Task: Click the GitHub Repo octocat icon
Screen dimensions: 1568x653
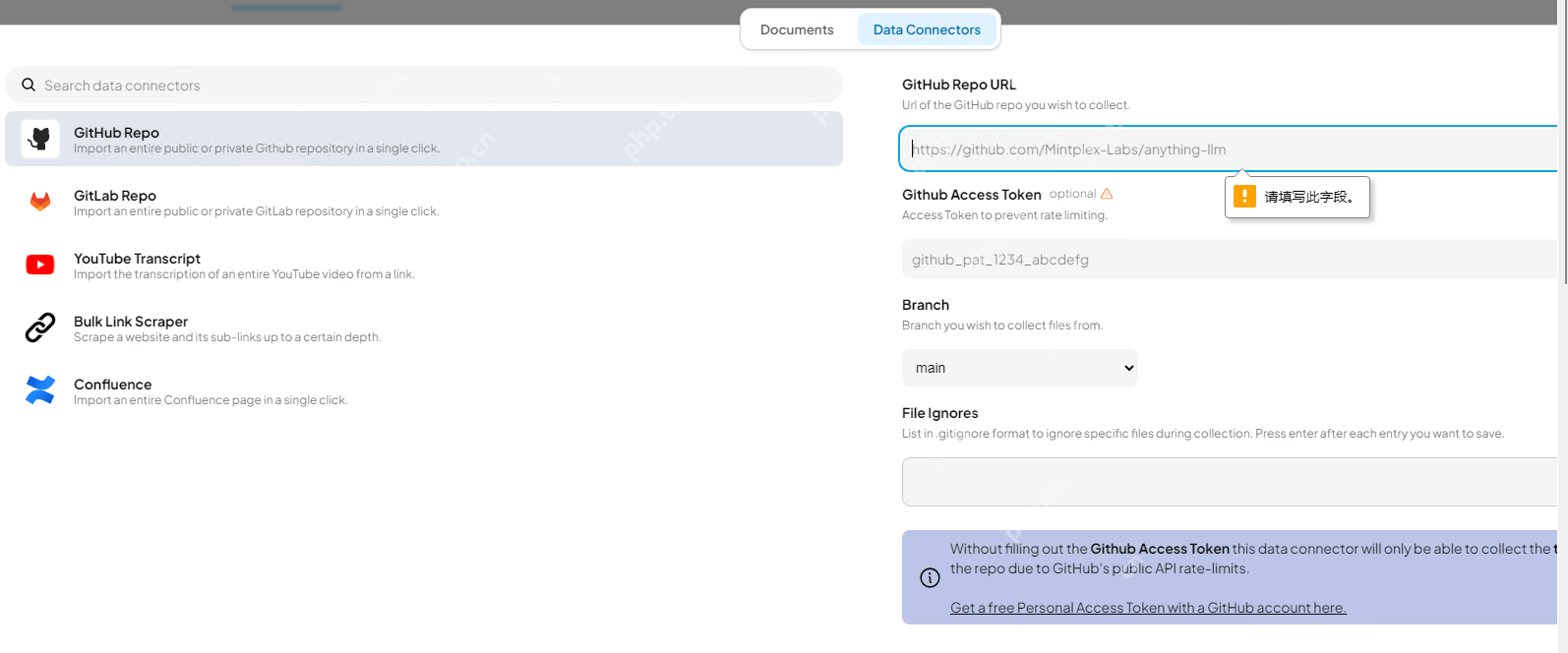Action: (x=40, y=139)
